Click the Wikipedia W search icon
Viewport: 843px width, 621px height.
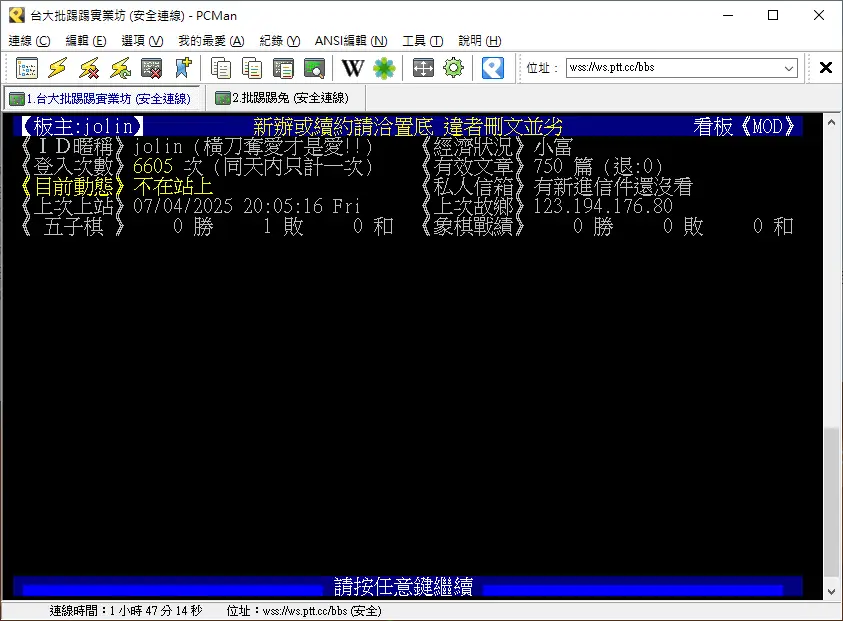[352, 68]
